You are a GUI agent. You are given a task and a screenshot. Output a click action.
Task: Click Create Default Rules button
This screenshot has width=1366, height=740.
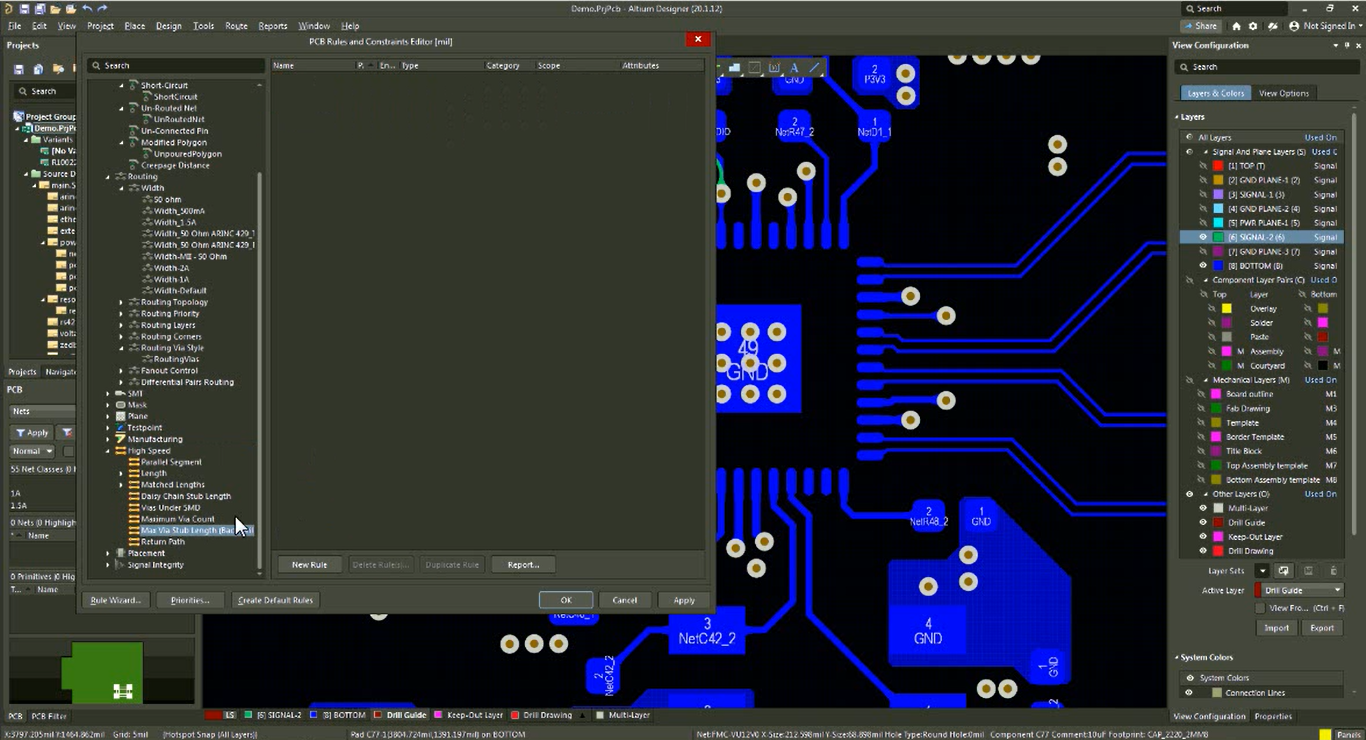pos(275,600)
